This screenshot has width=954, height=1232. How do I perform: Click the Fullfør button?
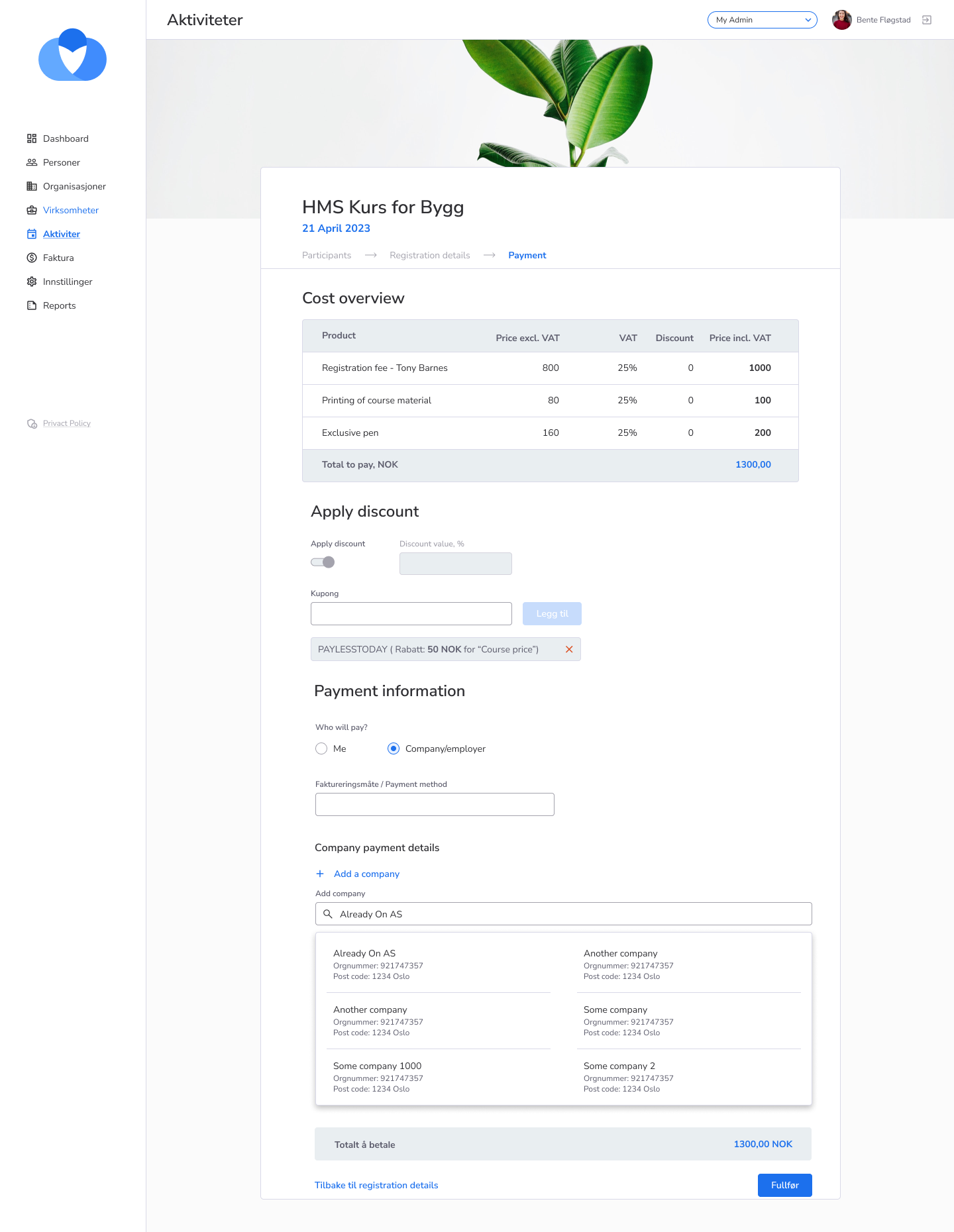(x=785, y=1185)
